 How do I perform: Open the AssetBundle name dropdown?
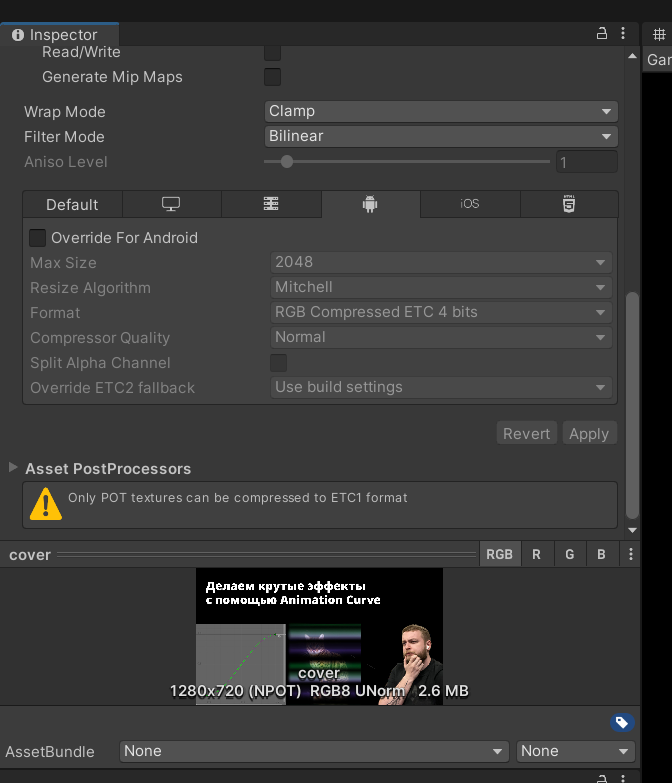point(314,751)
